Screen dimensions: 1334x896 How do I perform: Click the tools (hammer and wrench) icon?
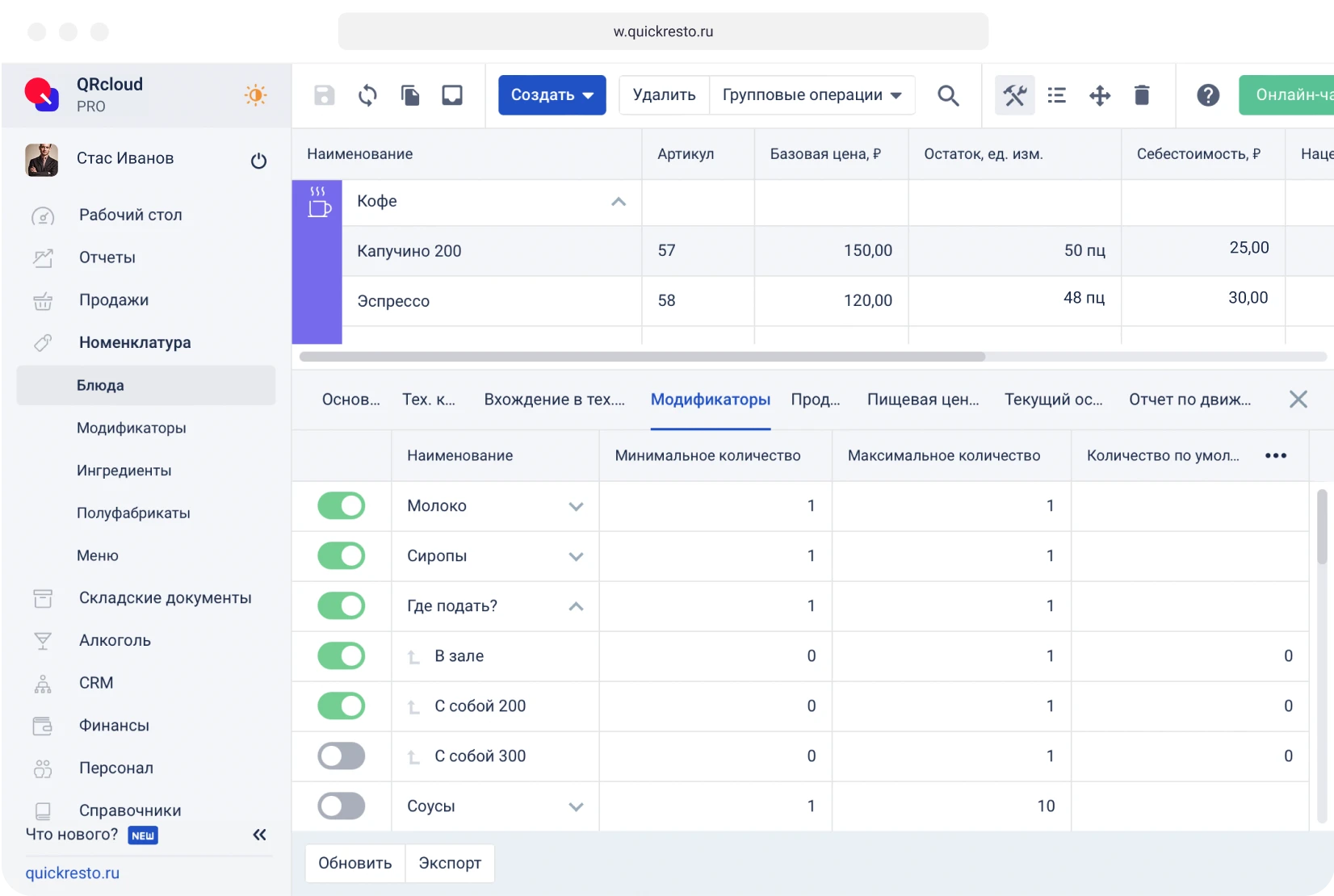click(x=1014, y=94)
